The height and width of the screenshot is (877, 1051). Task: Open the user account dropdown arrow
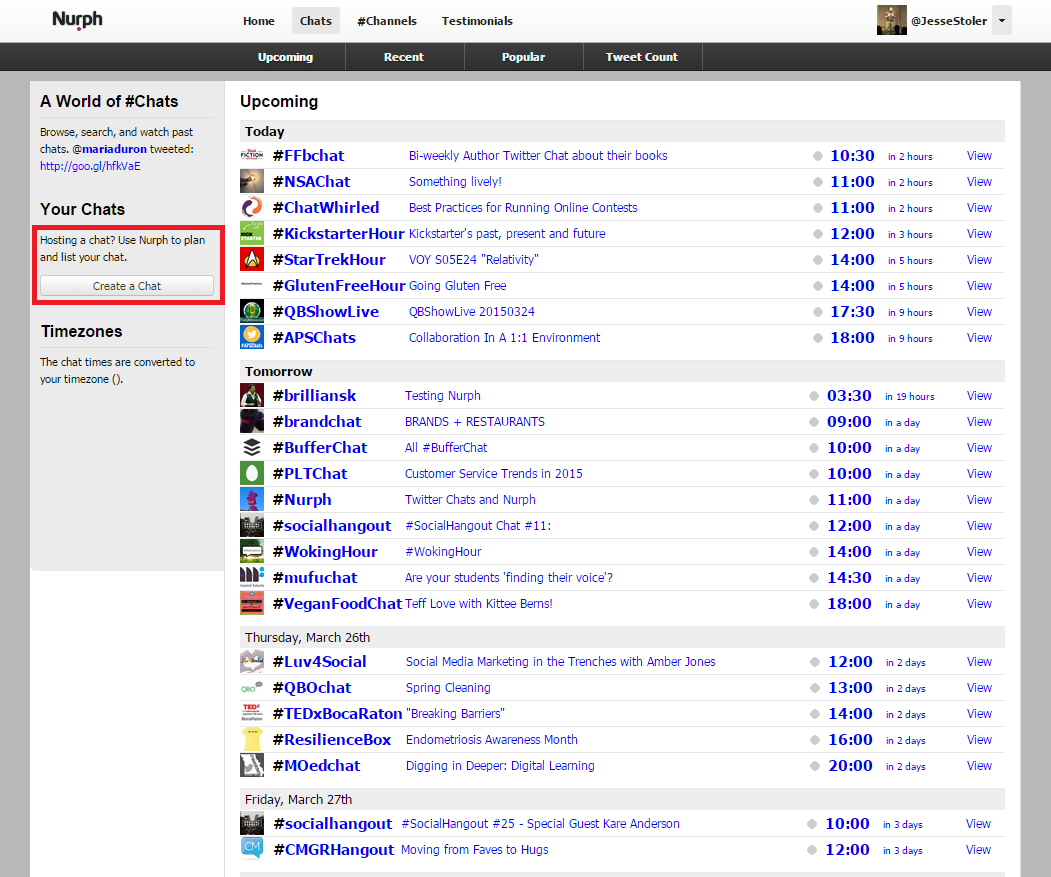1003,20
